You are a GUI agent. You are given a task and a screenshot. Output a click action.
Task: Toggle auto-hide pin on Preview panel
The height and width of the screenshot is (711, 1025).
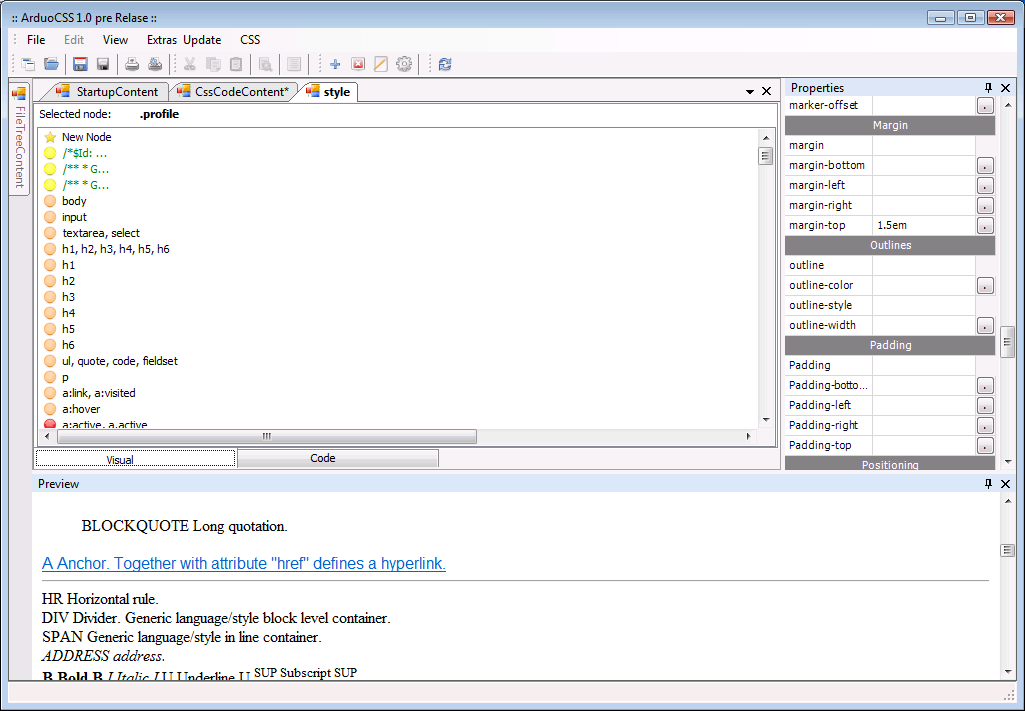988,484
